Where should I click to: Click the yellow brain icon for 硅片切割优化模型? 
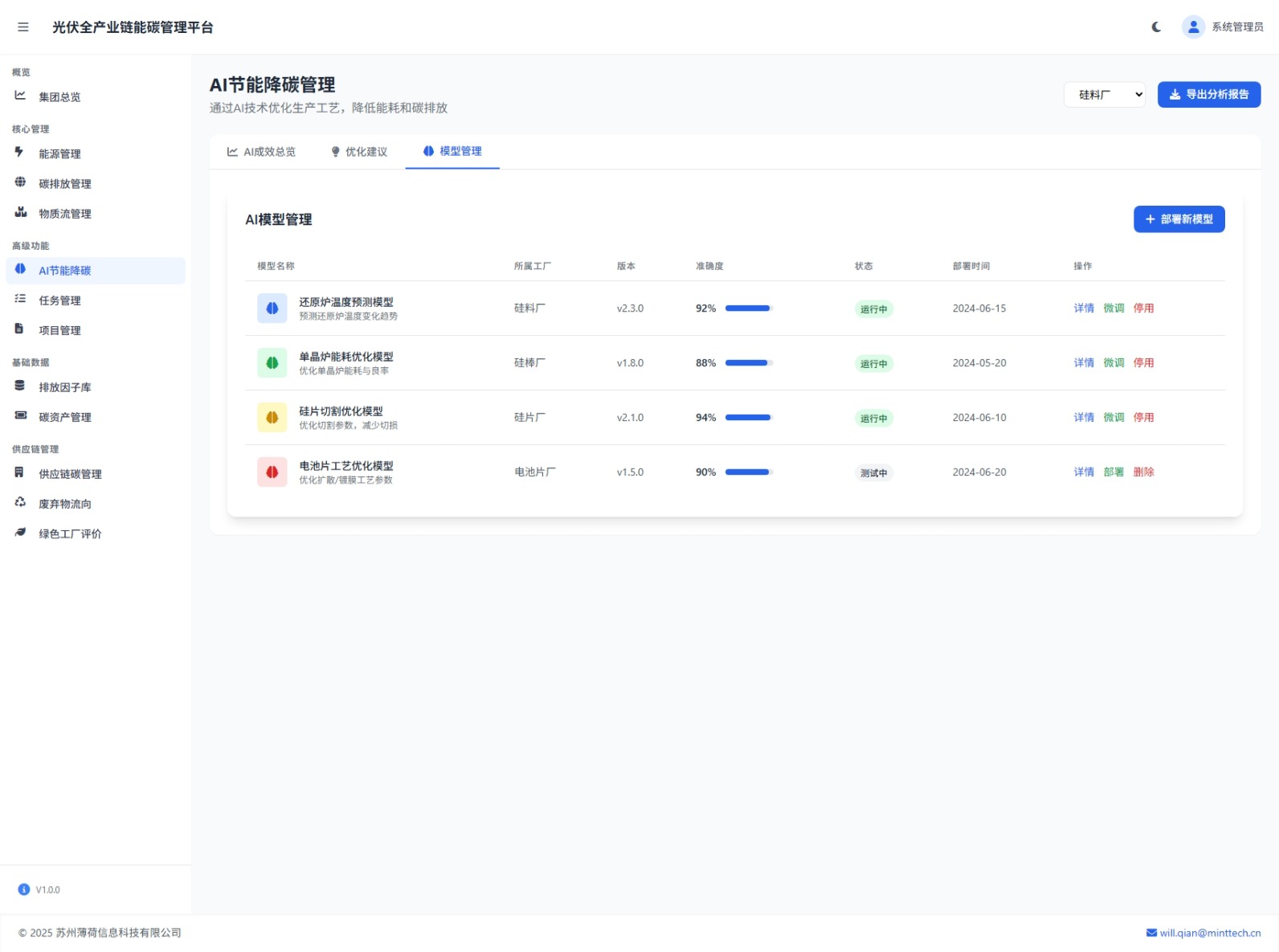pyautogui.click(x=272, y=418)
